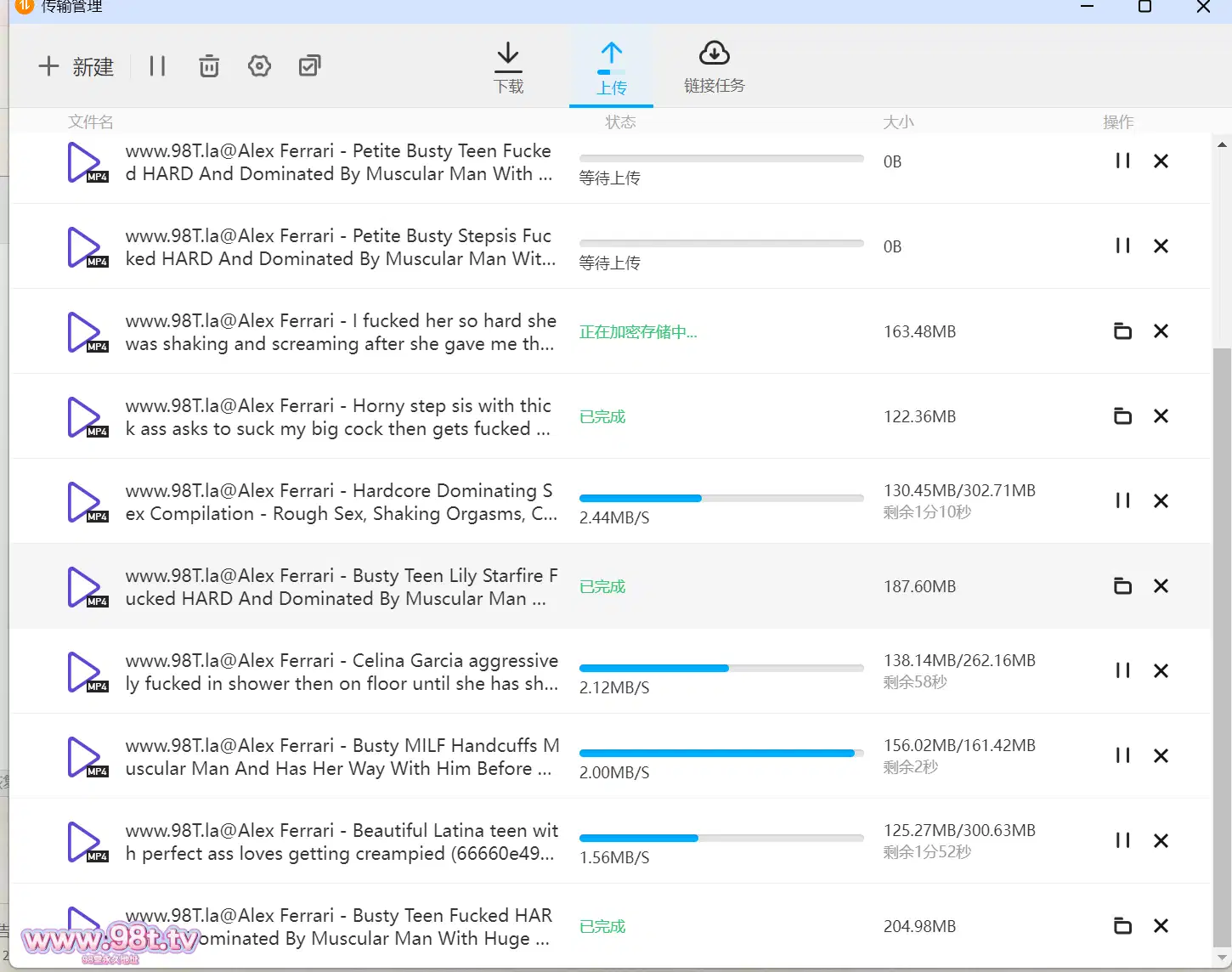Viewport: 1232px width, 972px height.
Task: Click MP4 icon of Celina Garcia row
Action: pos(88,672)
